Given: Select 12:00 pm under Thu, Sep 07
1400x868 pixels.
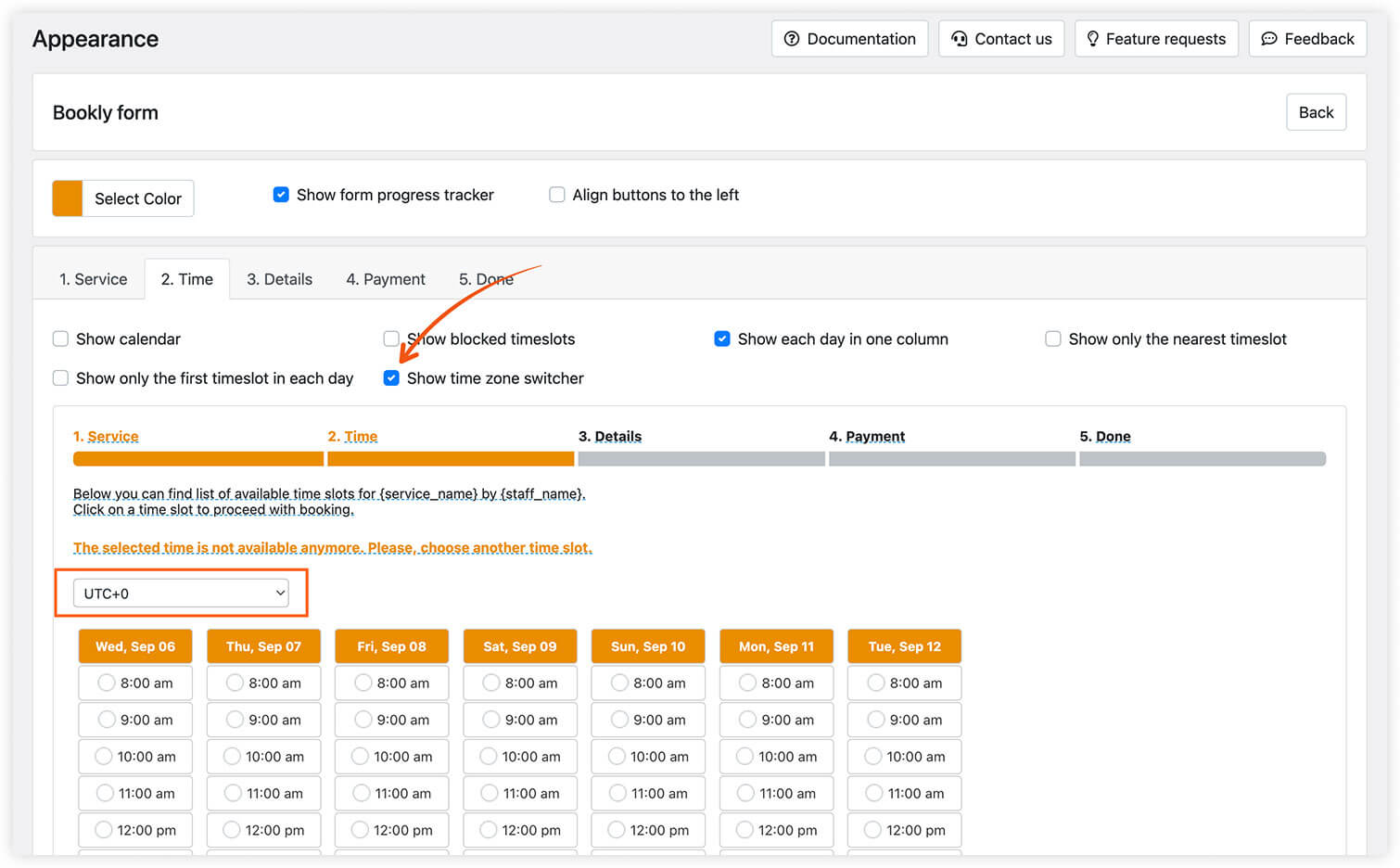Looking at the screenshot, I should click(x=263, y=830).
